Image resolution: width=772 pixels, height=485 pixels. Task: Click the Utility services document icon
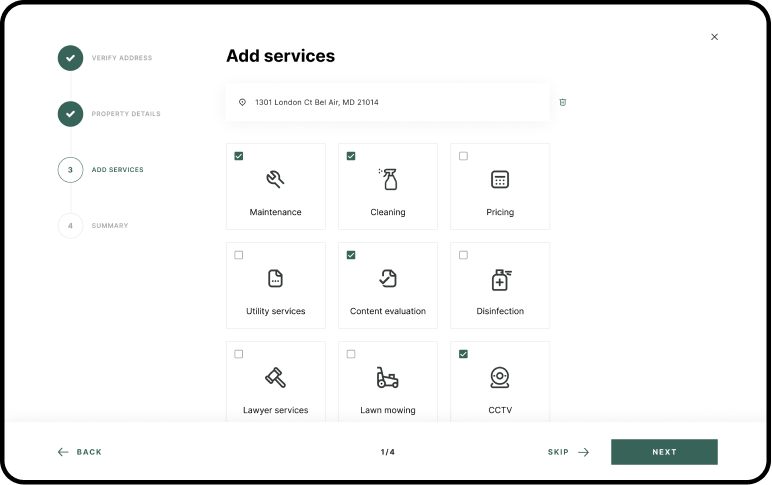[275, 278]
